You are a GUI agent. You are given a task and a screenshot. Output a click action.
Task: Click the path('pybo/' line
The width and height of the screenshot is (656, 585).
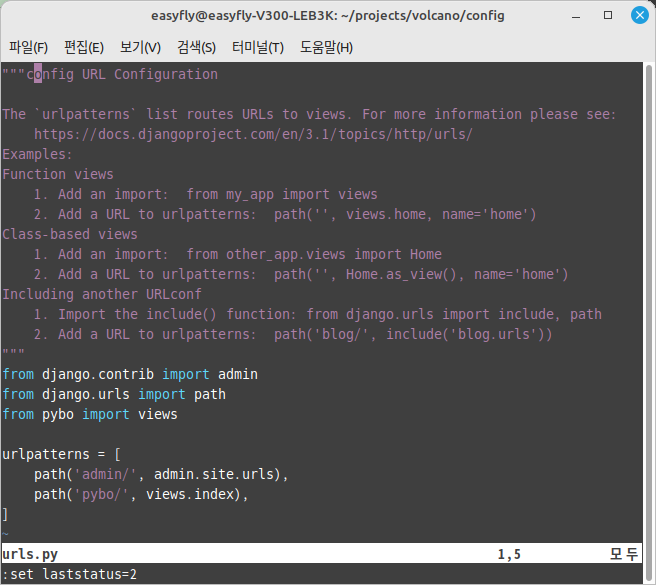(x=141, y=494)
